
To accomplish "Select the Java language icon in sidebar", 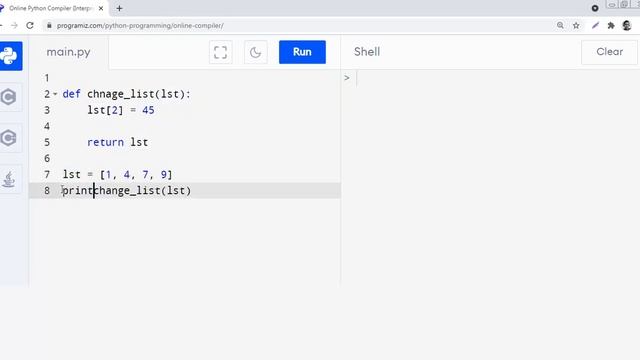I will (x=9, y=179).
